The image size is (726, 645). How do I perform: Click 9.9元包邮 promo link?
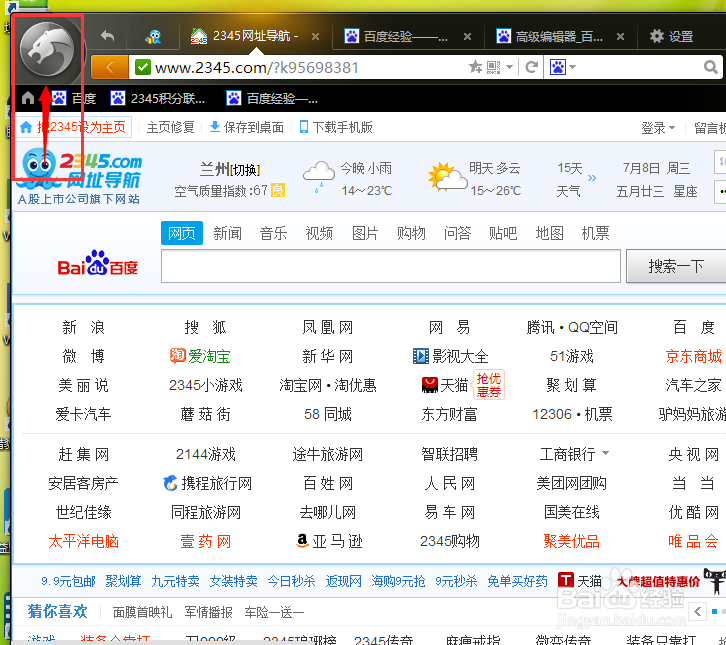68,581
